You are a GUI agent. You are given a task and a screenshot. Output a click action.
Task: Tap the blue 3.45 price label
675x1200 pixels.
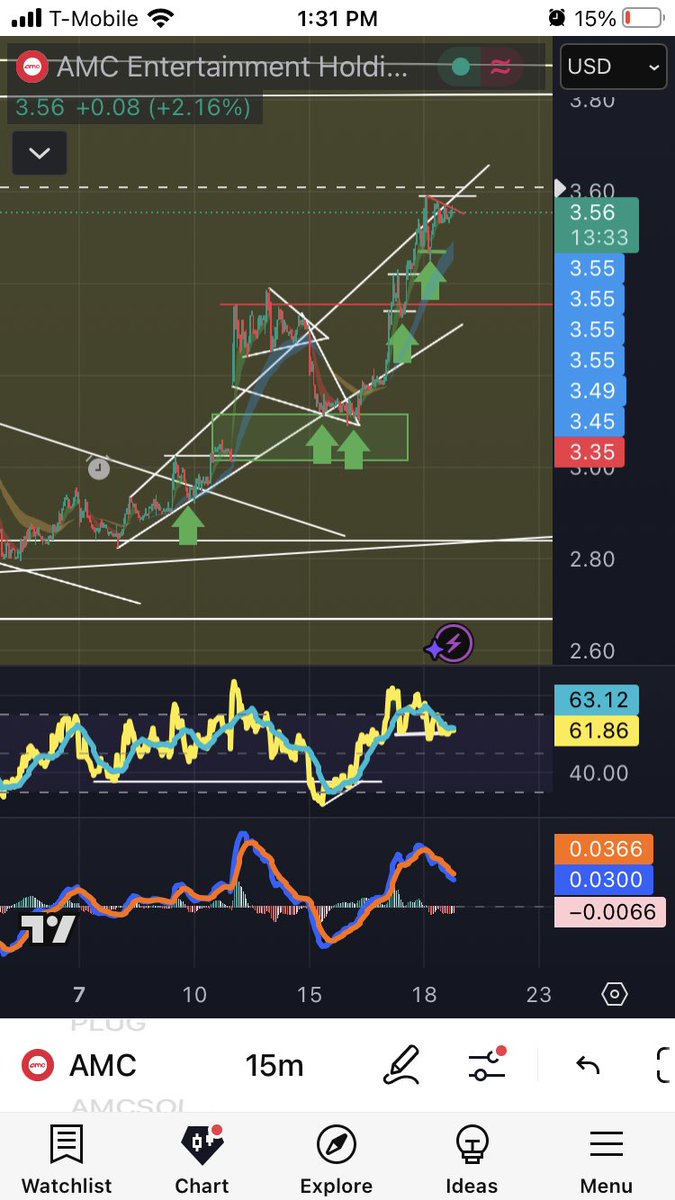point(590,422)
